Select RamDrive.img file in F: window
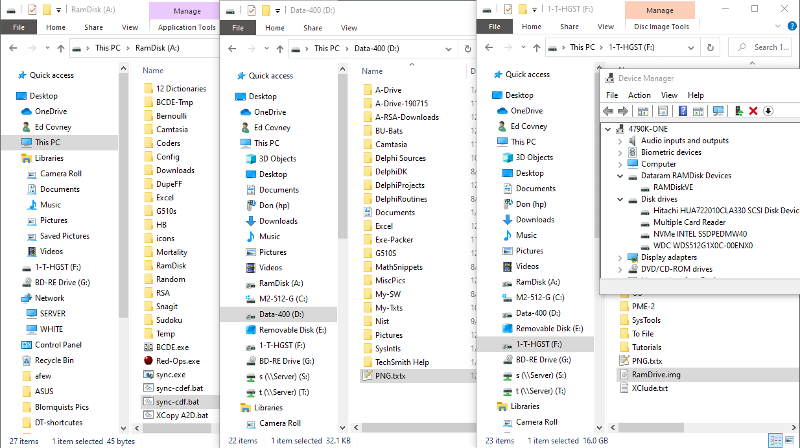The height and width of the screenshot is (448, 800). pos(656,375)
